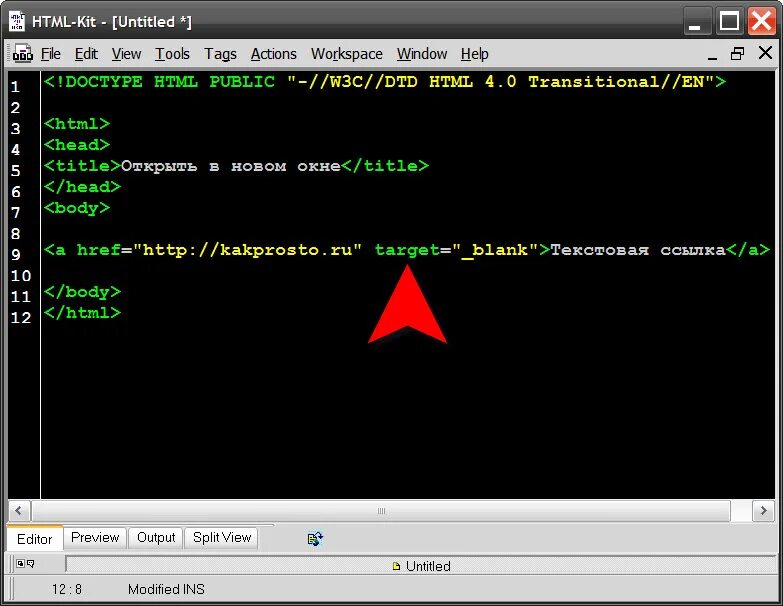Screen dimensions: 783x606
Task: Click the opening <html> tag on line 3
Action: pyautogui.click(x=76, y=124)
